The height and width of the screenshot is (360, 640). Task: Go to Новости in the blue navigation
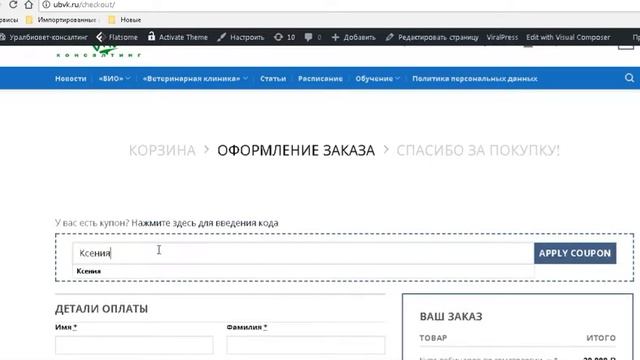(x=71, y=78)
